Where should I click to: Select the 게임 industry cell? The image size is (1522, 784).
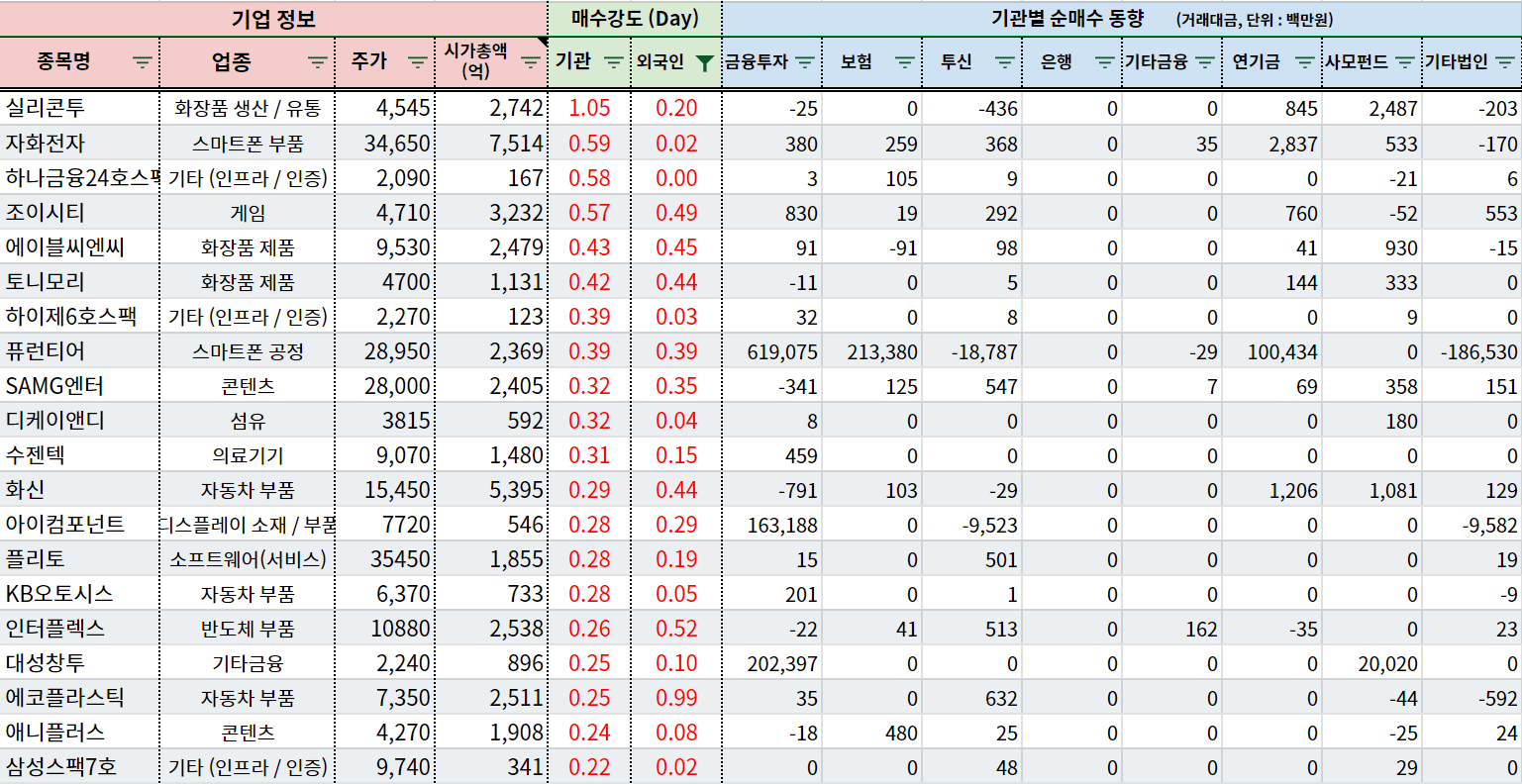(x=248, y=212)
